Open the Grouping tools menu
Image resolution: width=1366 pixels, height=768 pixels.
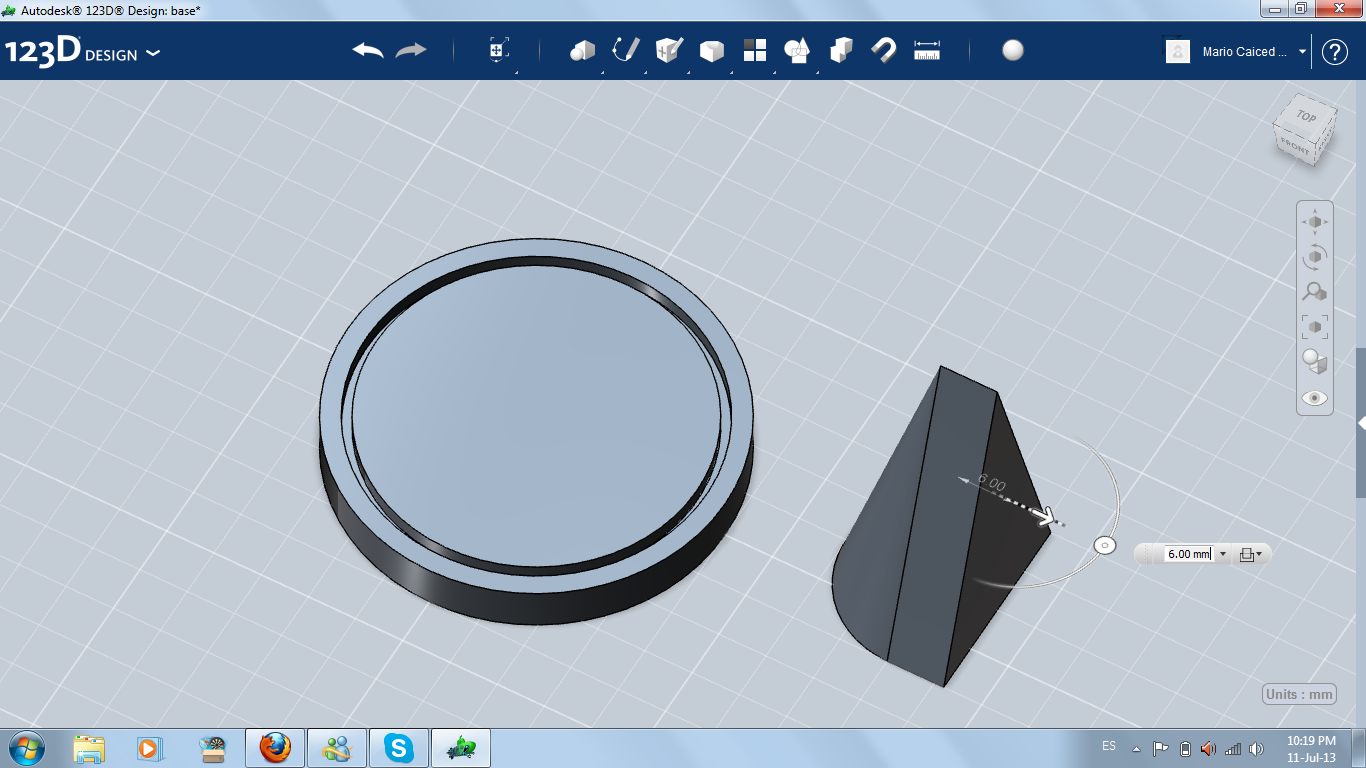(x=797, y=51)
